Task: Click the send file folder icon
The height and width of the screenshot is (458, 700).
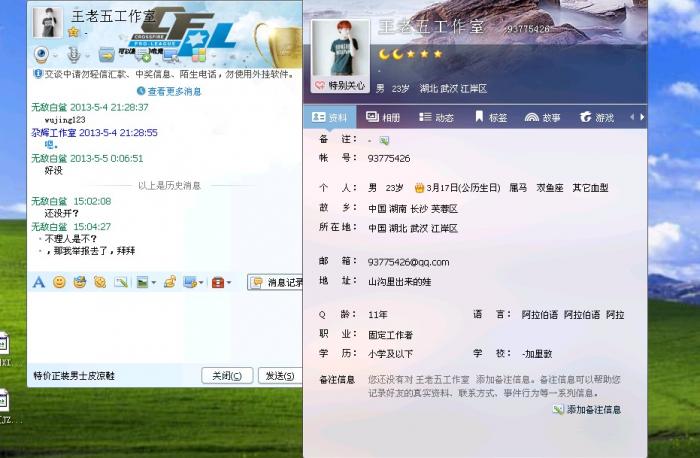Action: pyautogui.click(x=106, y=55)
